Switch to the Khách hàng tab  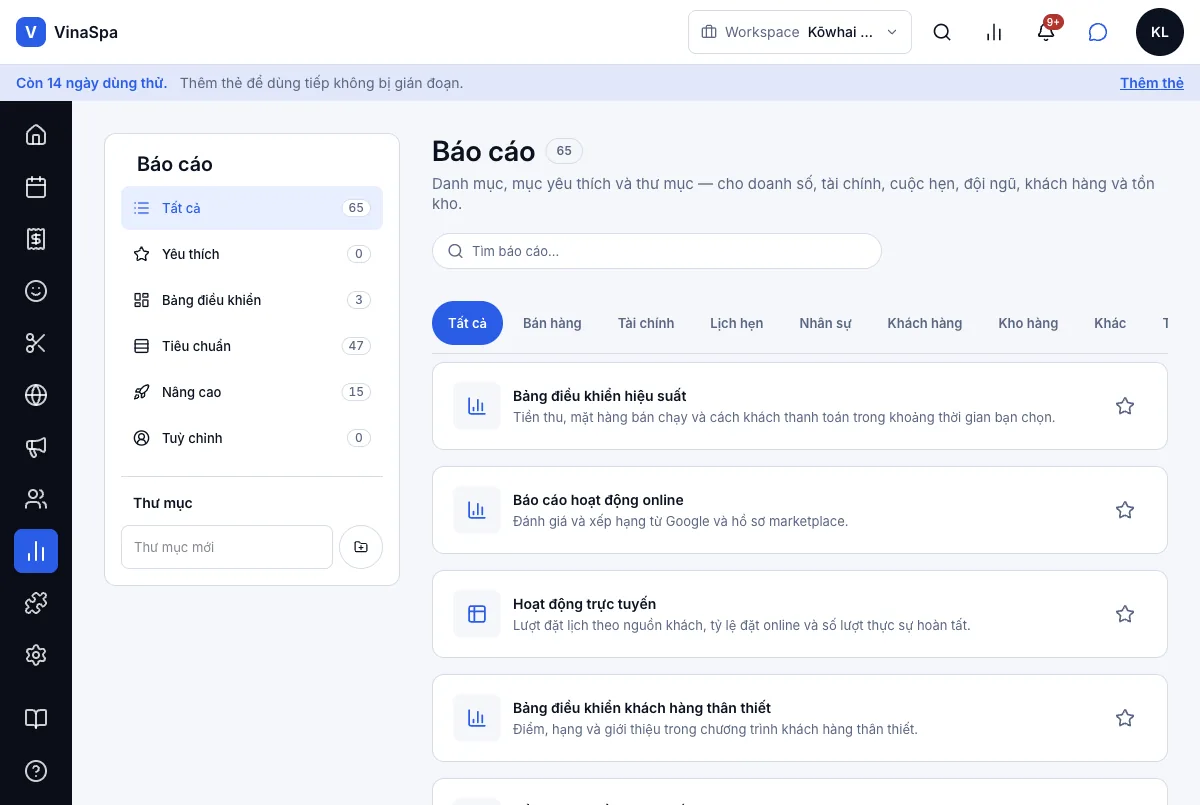[925, 323]
